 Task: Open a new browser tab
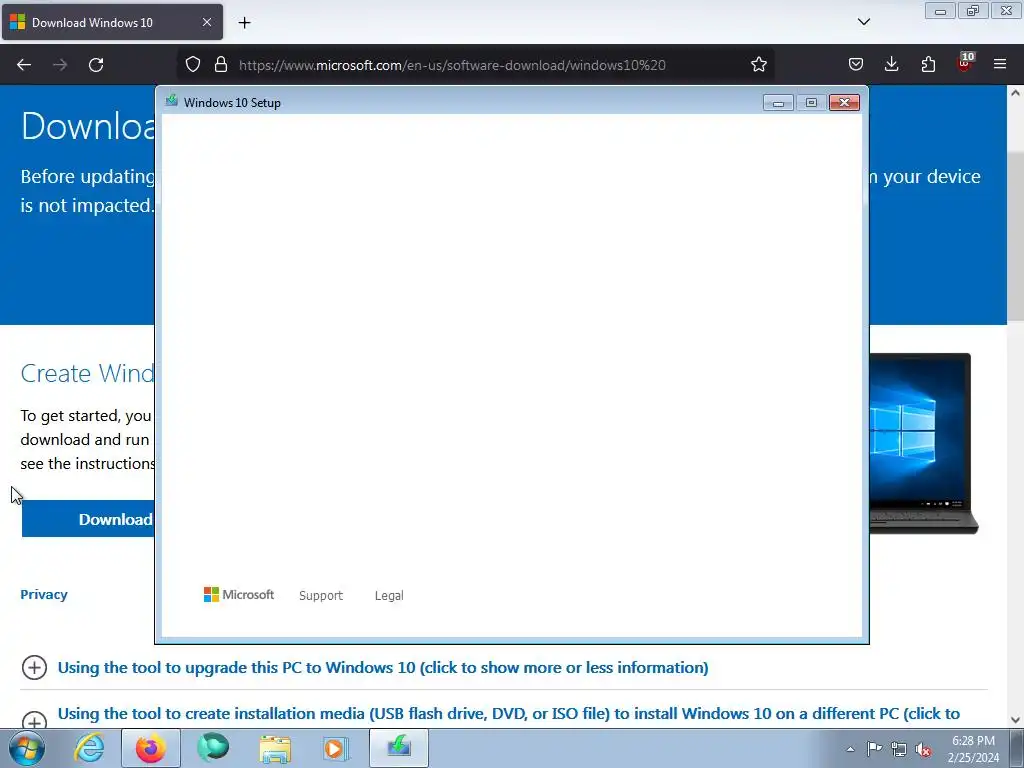click(x=244, y=23)
